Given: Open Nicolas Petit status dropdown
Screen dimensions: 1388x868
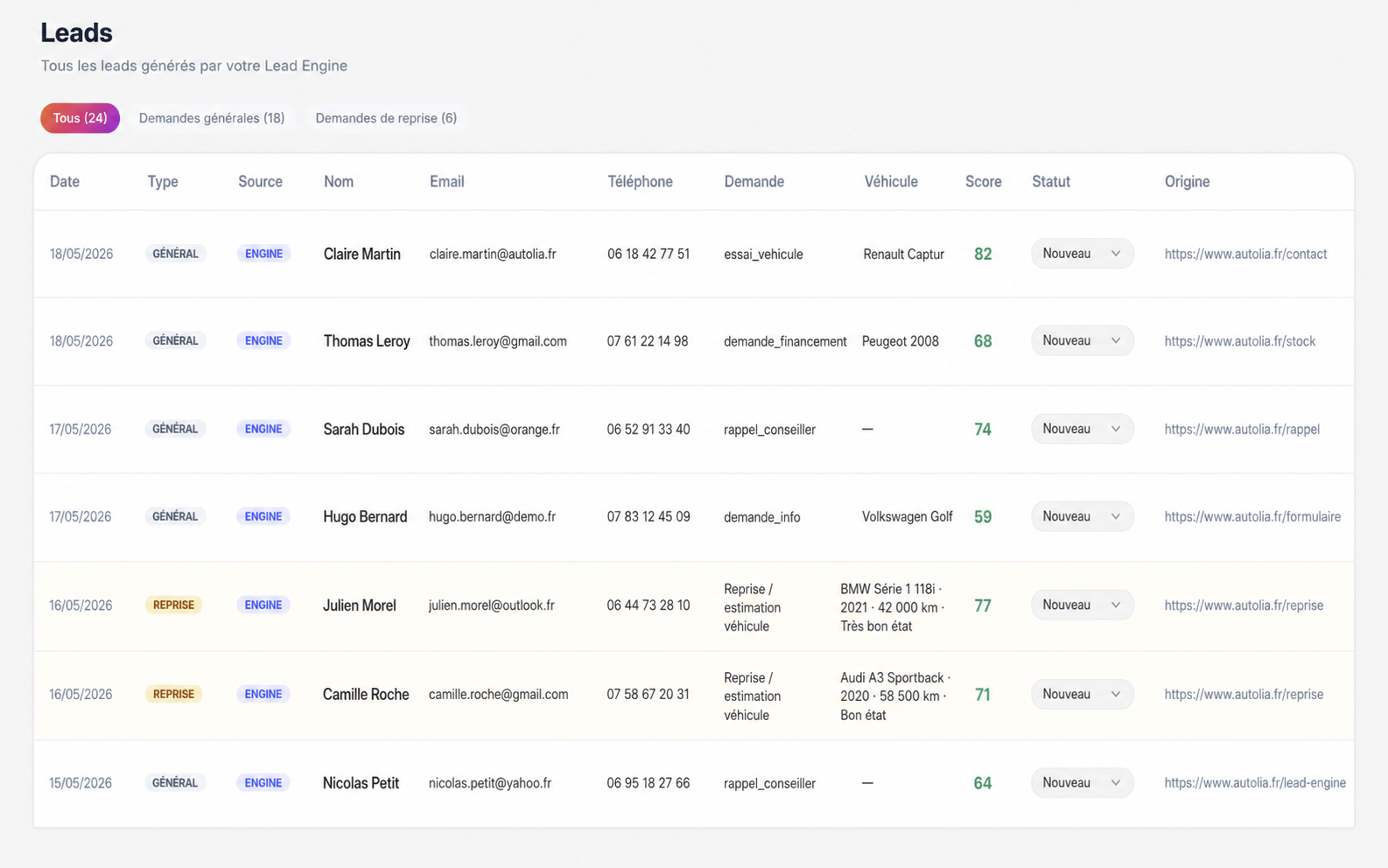Looking at the screenshot, I should (x=1082, y=782).
